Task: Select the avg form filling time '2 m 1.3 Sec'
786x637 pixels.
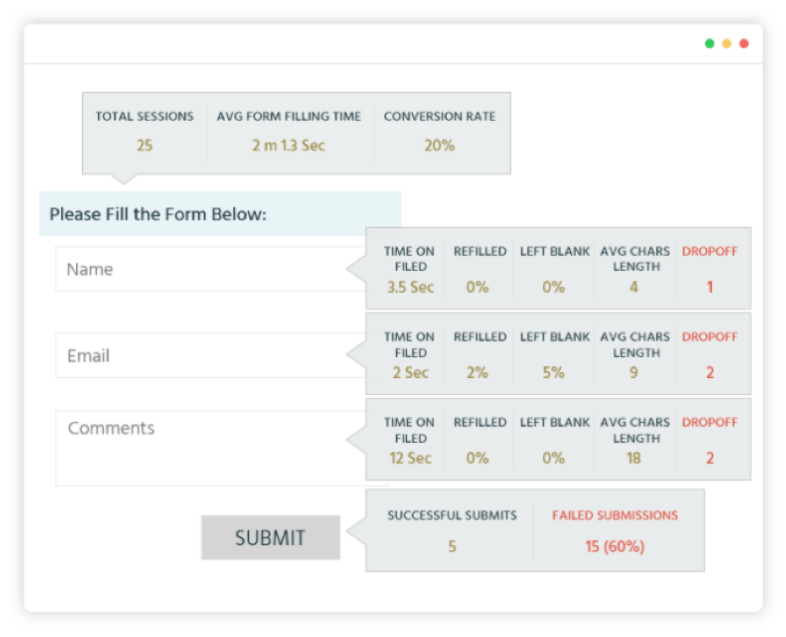Action: [x=288, y=145]
